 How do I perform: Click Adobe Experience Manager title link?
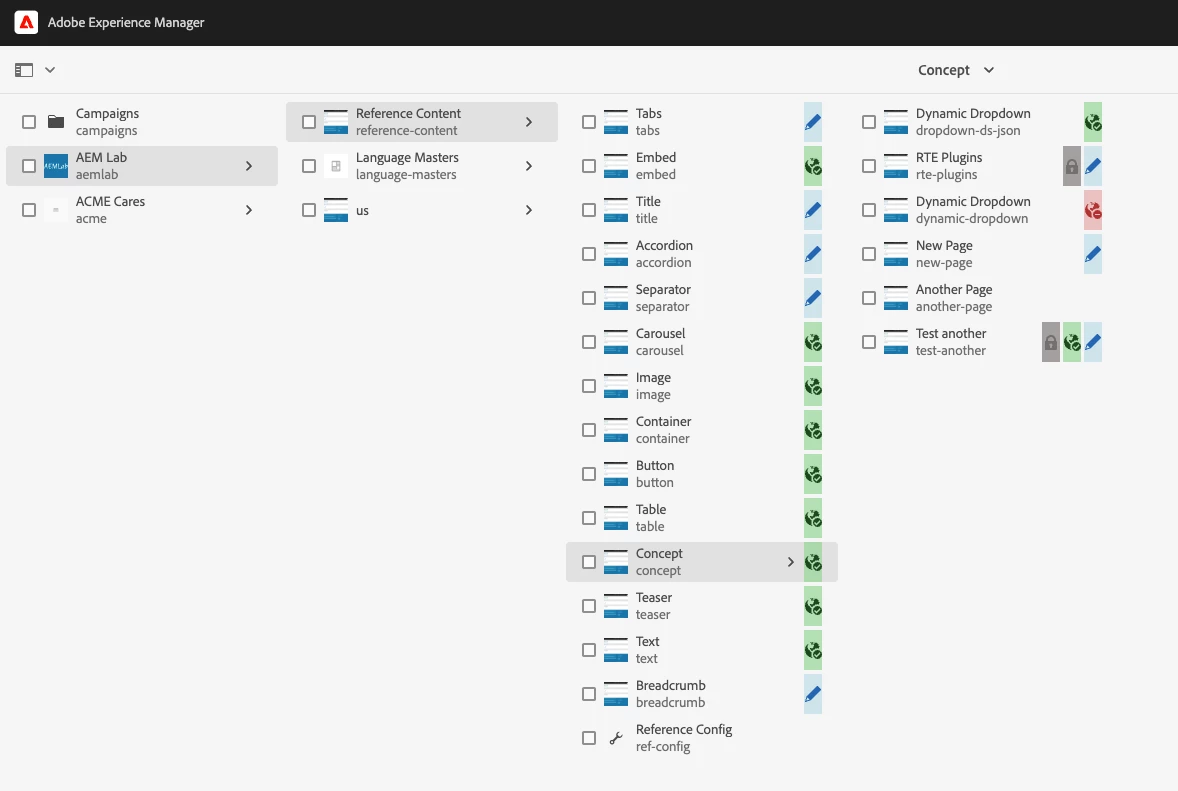(x=126, y=23)
